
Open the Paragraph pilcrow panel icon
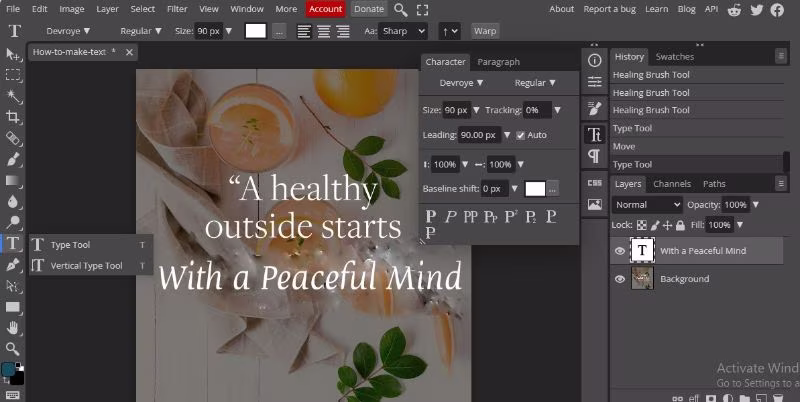pos(594,156)
